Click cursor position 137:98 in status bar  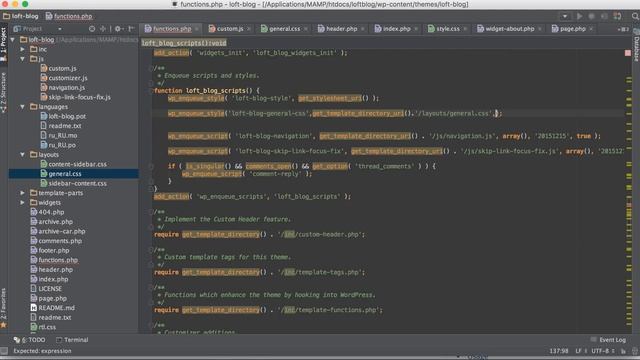tap(558, 351)
